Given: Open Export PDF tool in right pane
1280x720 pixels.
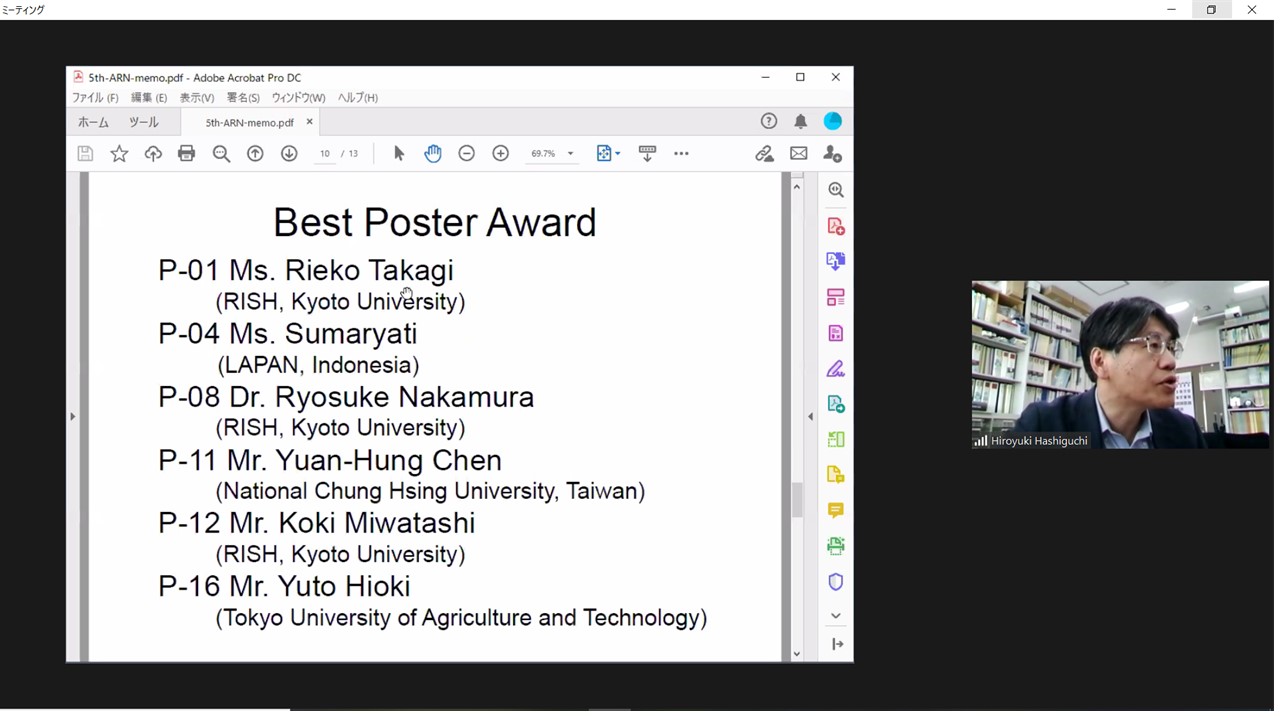Looking at the screenshot, I should (836, 262).
